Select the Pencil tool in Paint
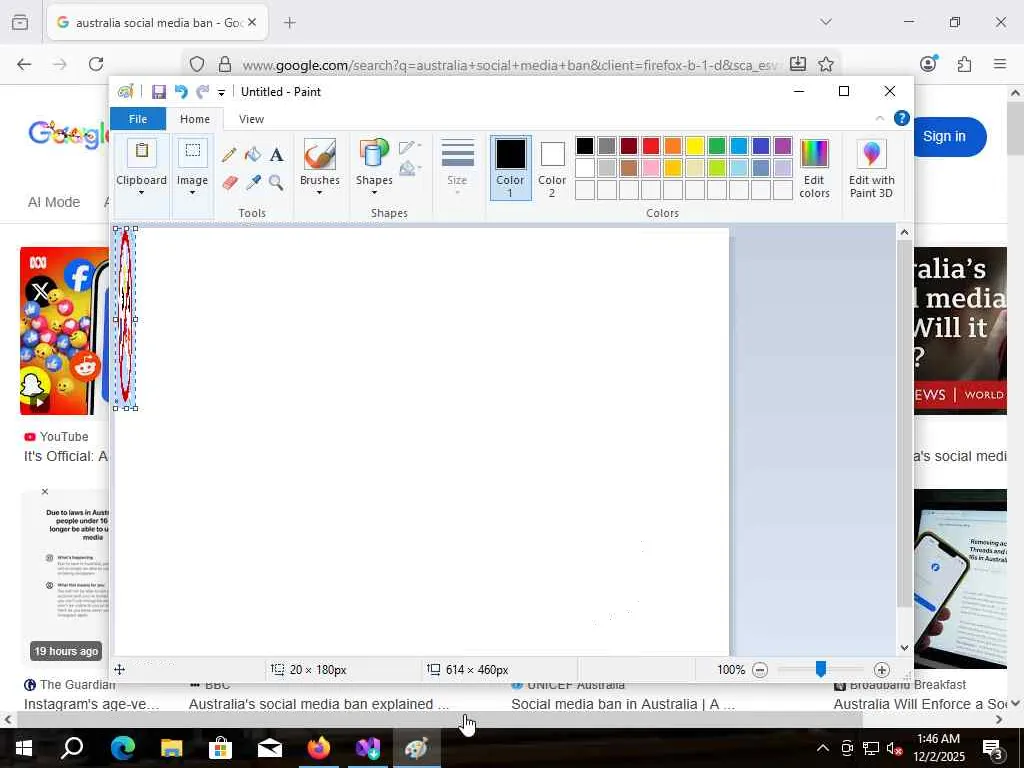The image size is (1024, 768). click(229, 155)
